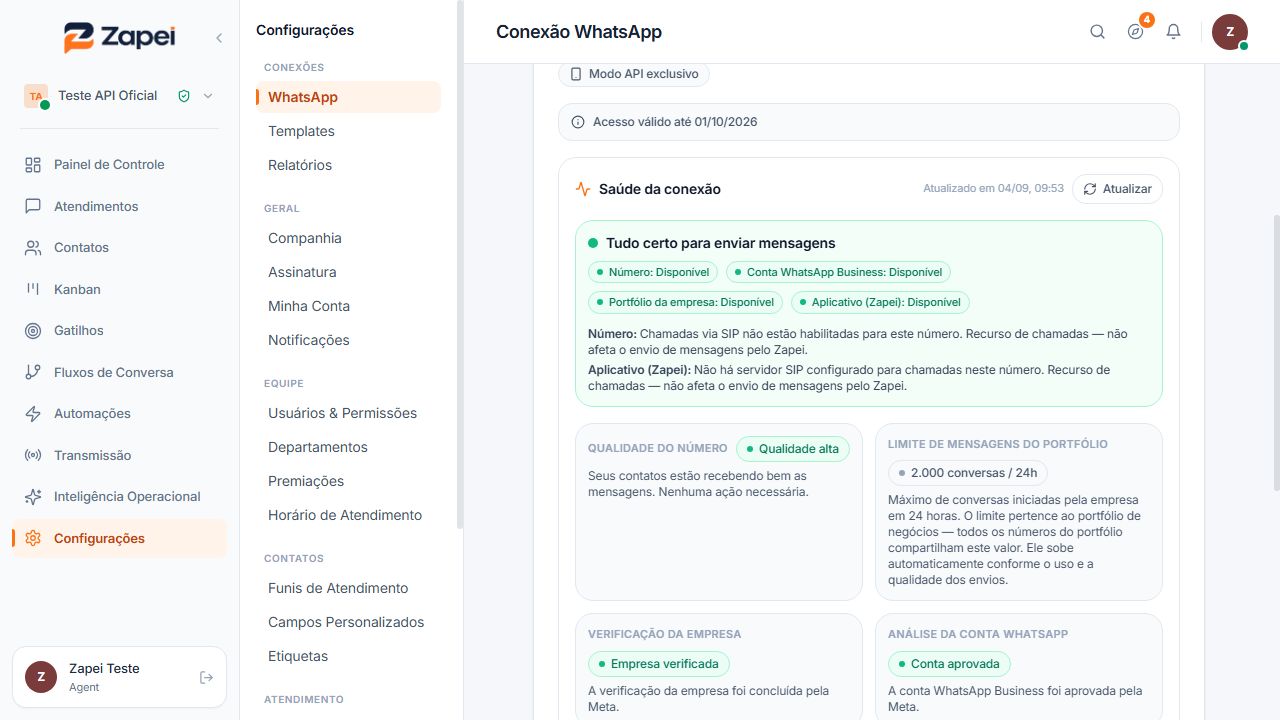Open Campos Personalizados
This screenshot has height=720, width=1280.
point(348,622)
